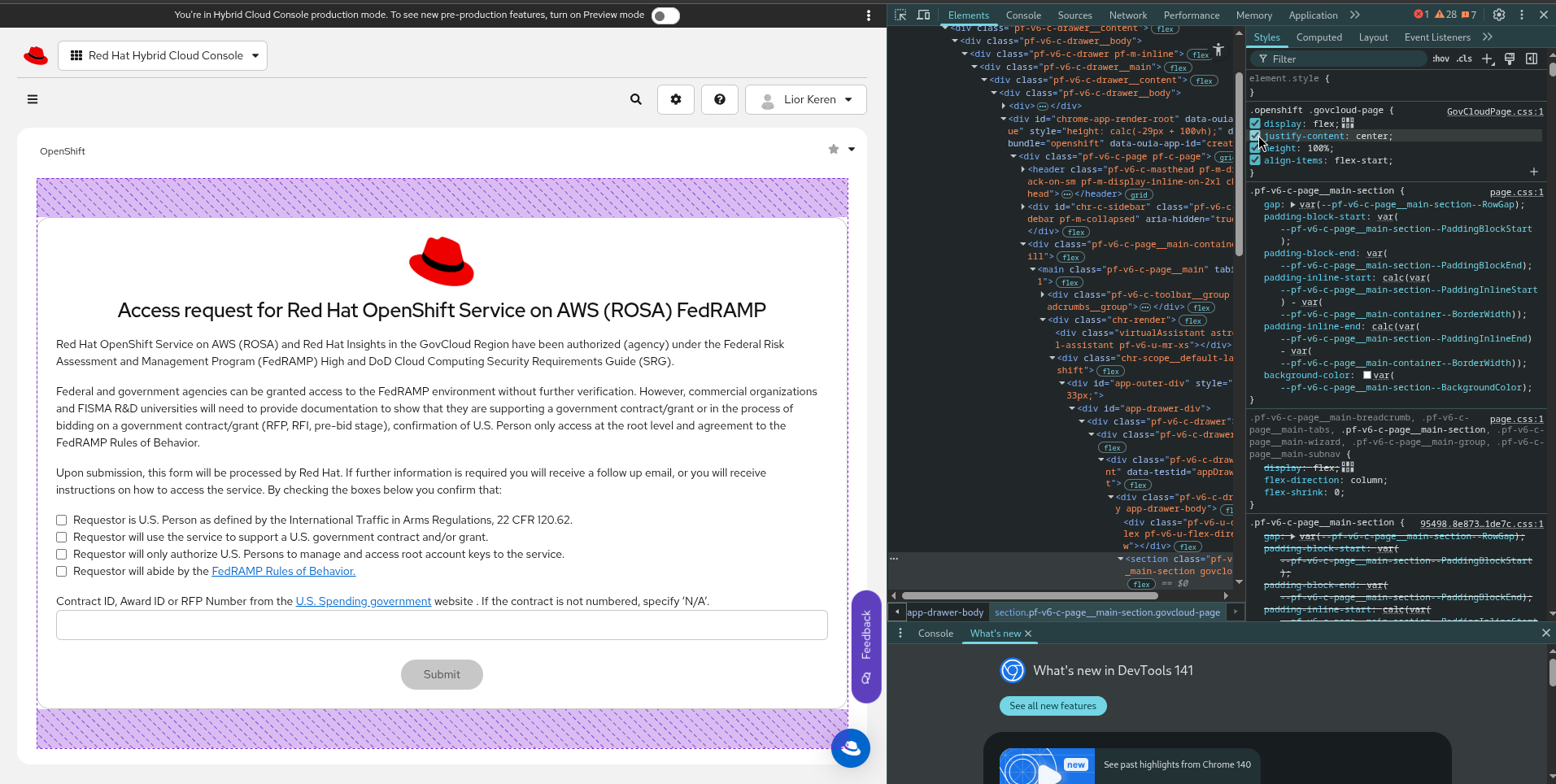Open the GovCloudPage.css:1 source link

coord(1494,111)
